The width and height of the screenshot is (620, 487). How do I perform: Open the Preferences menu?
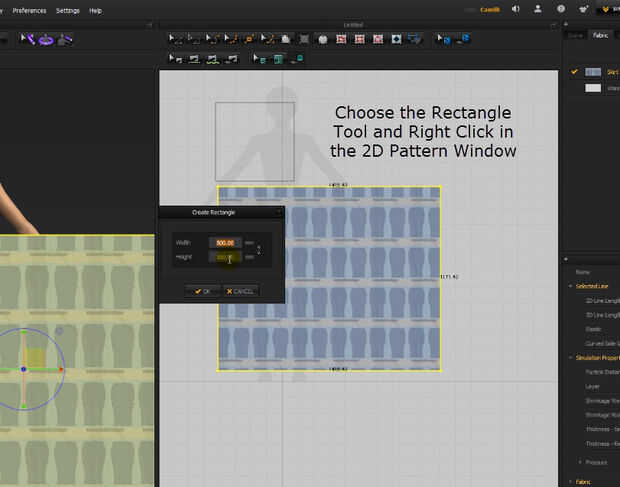tap(29, 10)
